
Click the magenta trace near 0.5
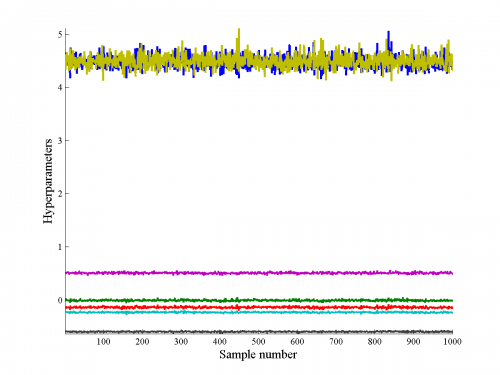(259, 273)
